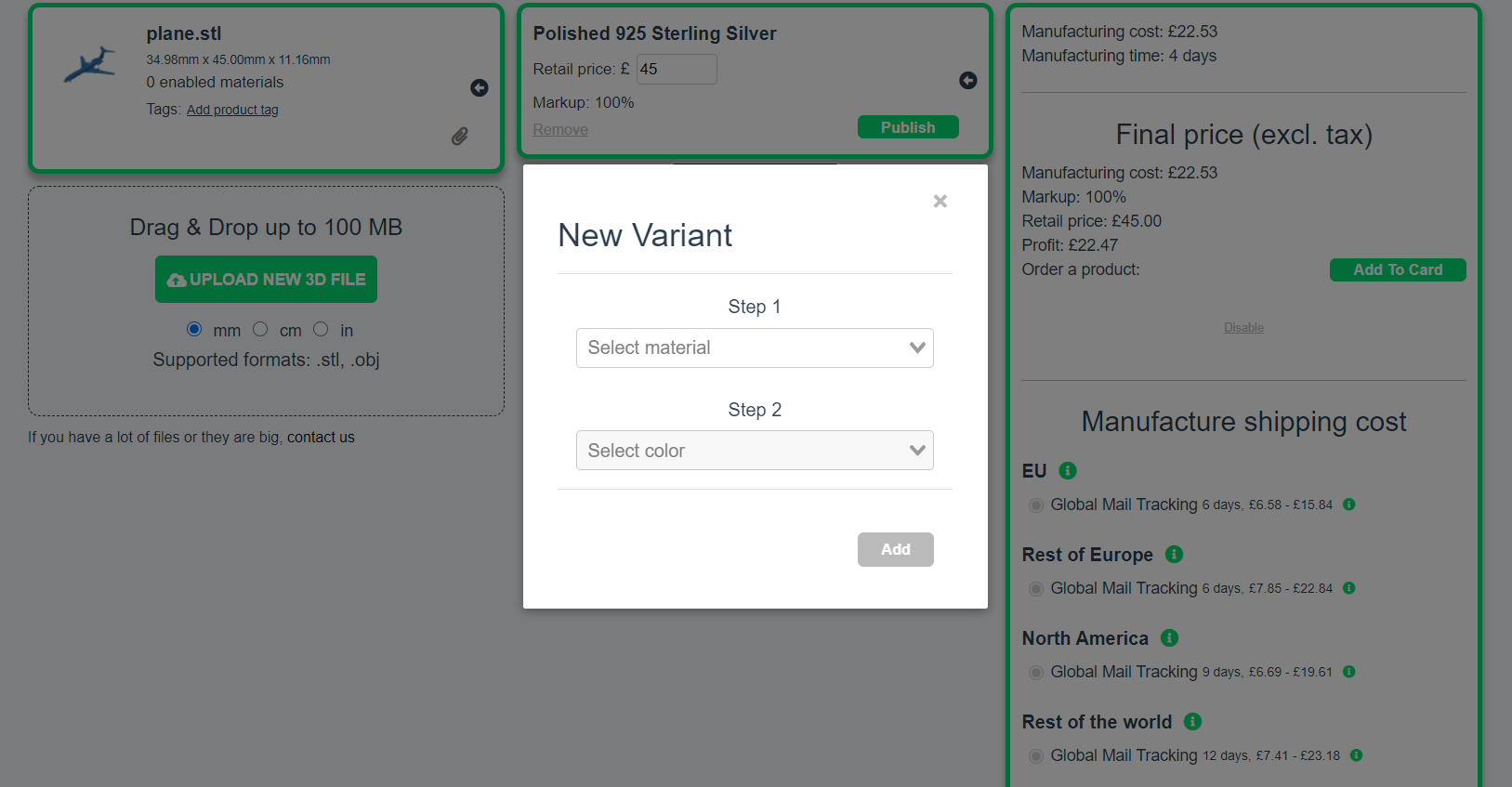
Task: Close the New Variant dialog with the X
Action: click(x=940, y=201)
